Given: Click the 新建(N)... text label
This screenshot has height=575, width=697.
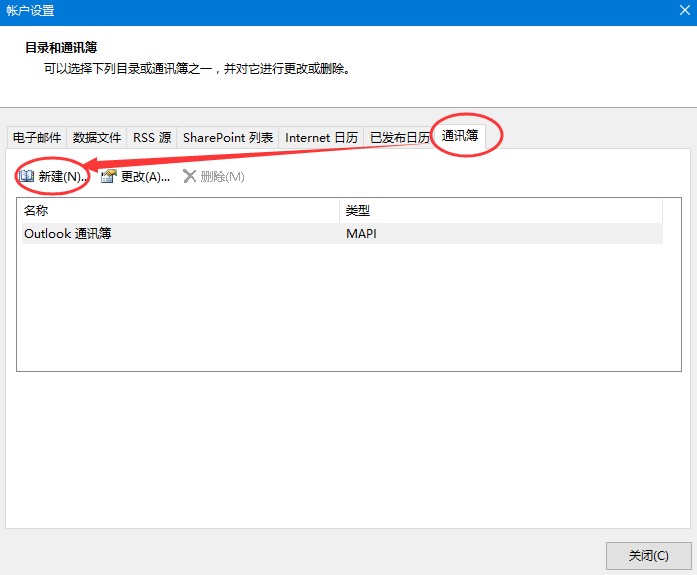Looking at the screenshot, I should [62, 177].
